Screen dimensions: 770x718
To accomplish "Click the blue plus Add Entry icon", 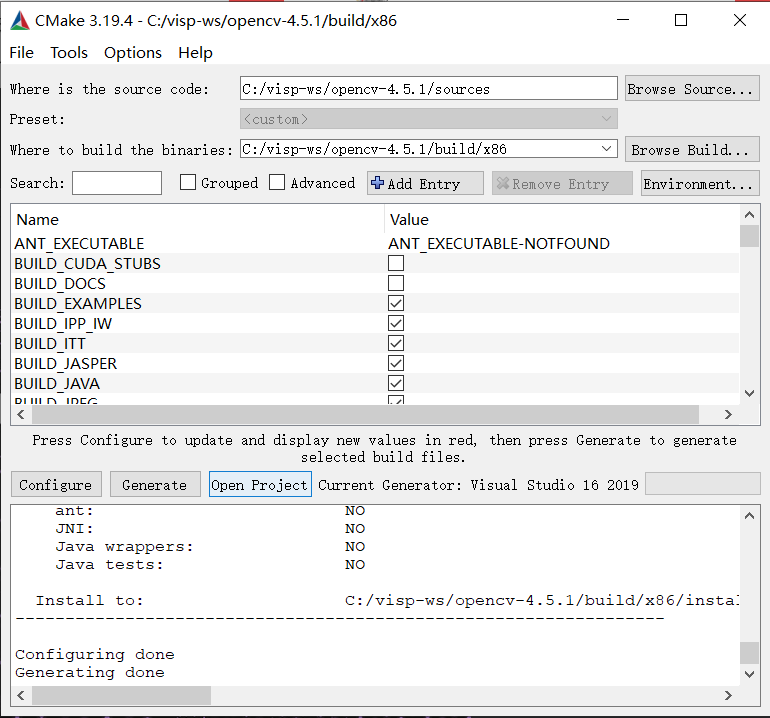I will click(x=377, y=183).
